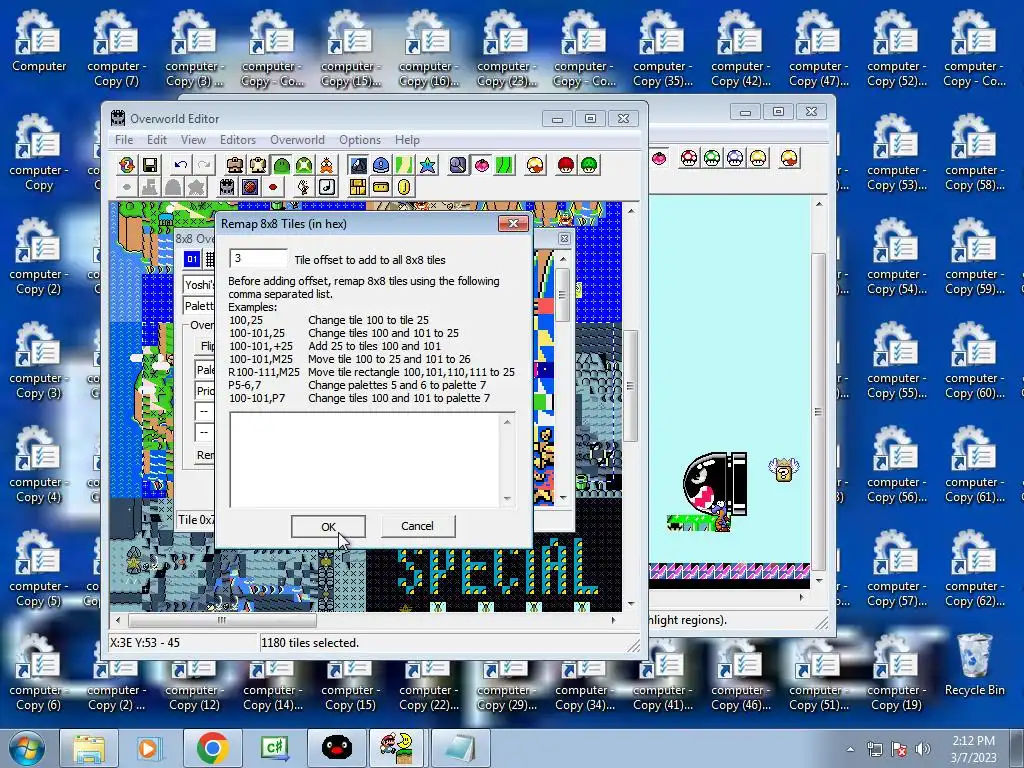The height and width of the screenshot is (768, 1024).
Task: Click the Overworld Editor horizontal scrollbar thumb
Action: pos(222,620)
